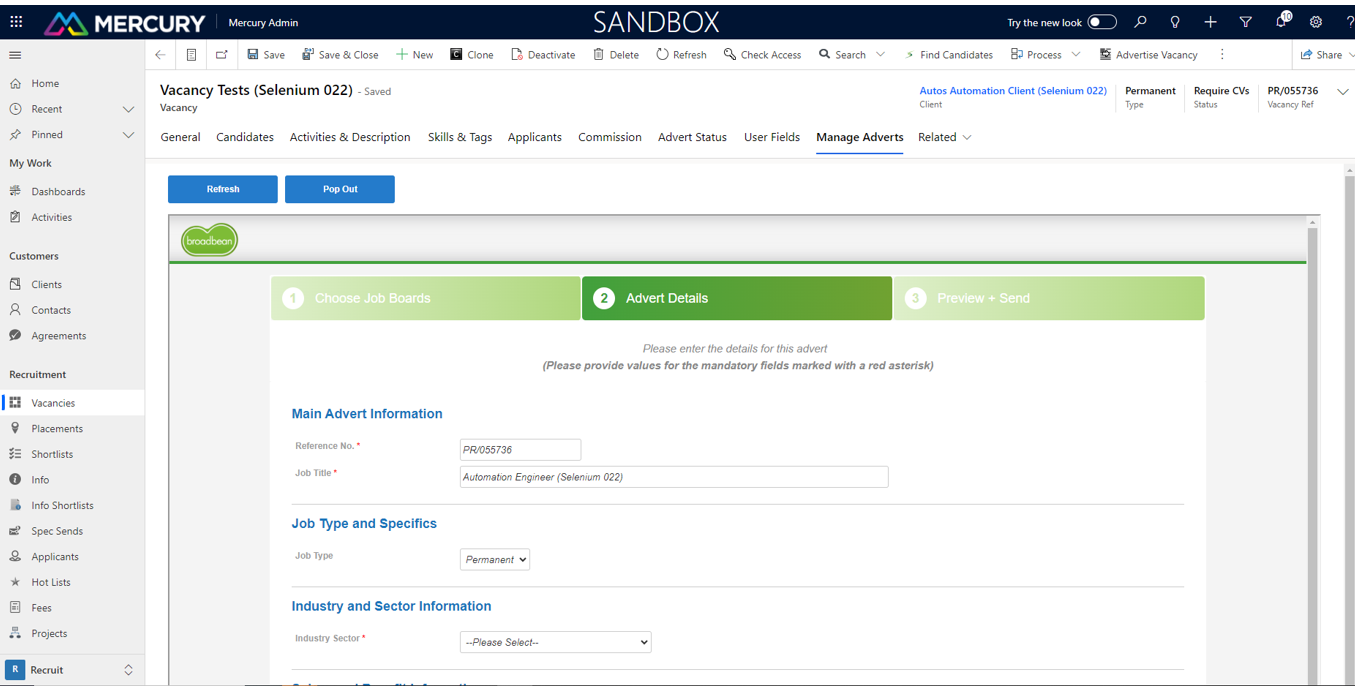Open the Skills & Tags tab
Viewport: 1355px width, 688px height.
460,137
